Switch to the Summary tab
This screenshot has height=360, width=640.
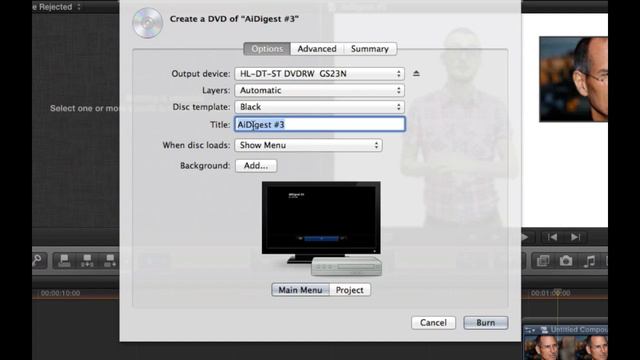(x=370, y=49)
